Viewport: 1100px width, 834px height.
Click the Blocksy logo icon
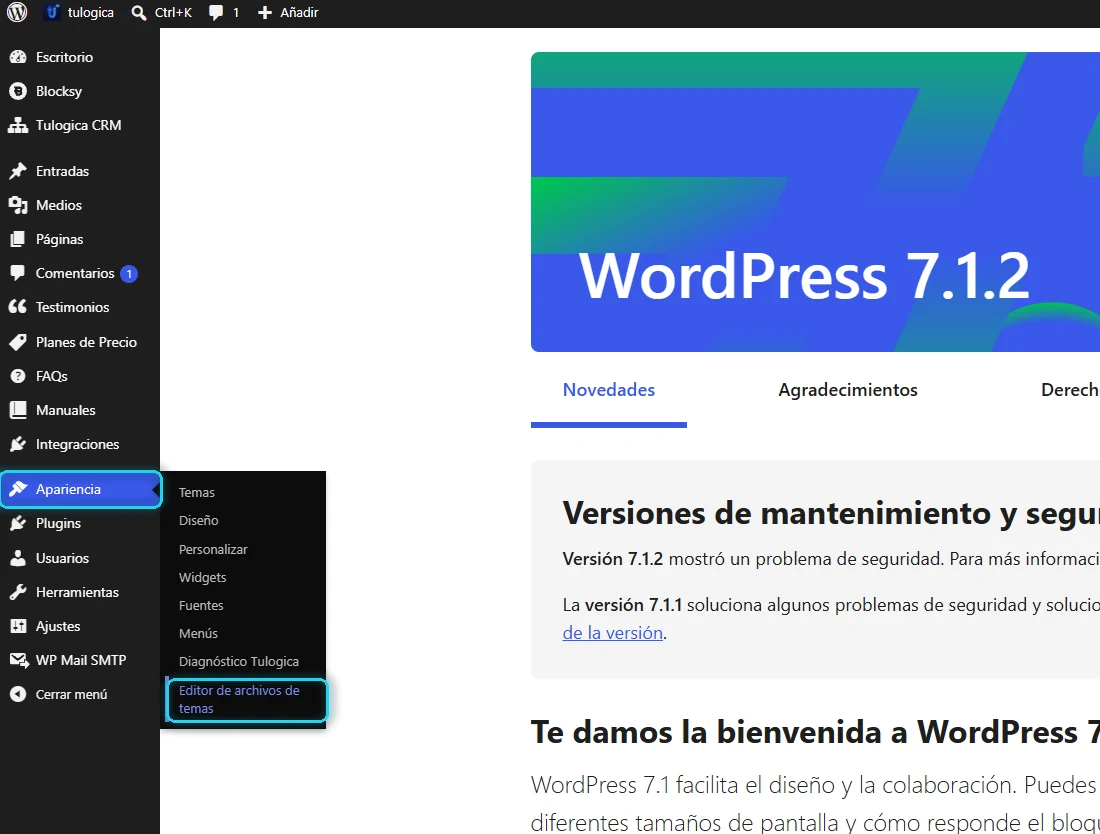18,91
